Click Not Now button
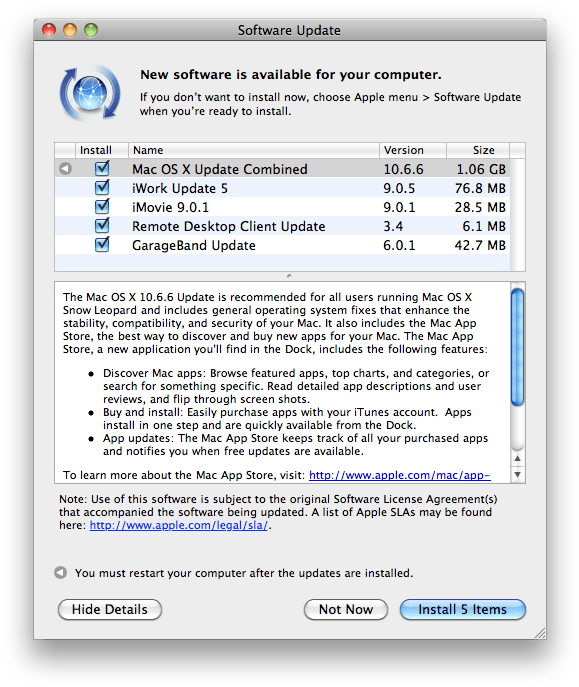Screen dimensions: 579x687 (346, 609)
